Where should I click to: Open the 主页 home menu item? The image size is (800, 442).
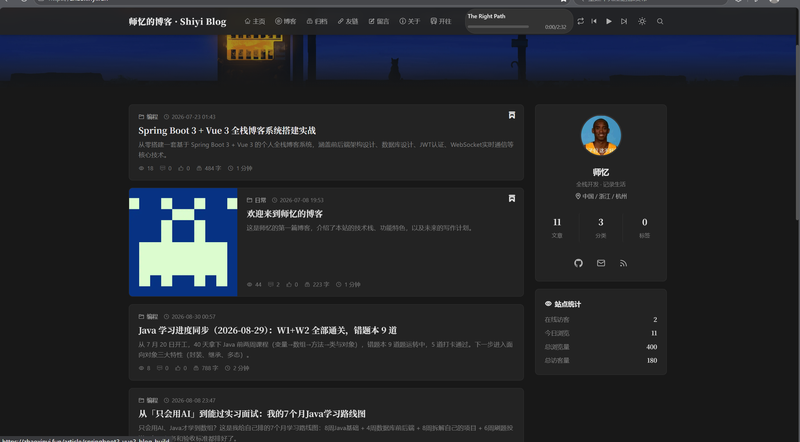pyautogui.click(x=255, y=21)
